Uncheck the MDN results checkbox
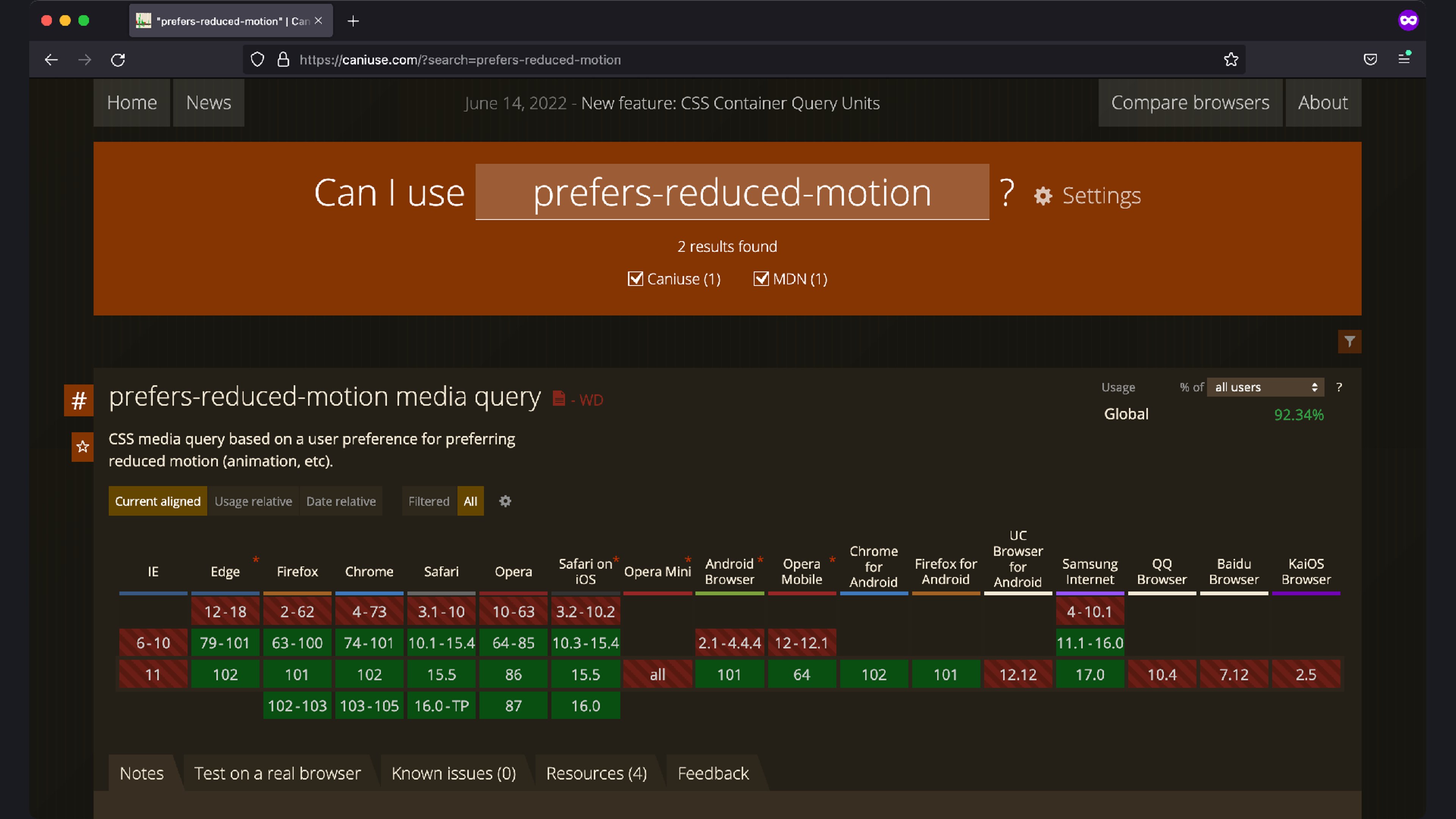Image resolution: width=1456 pixels, height=819 pixels. (x=761, y=279)
